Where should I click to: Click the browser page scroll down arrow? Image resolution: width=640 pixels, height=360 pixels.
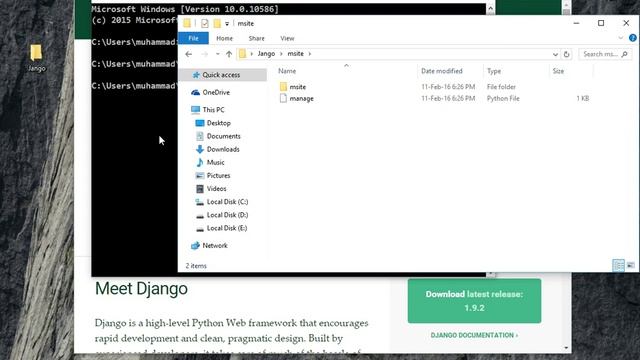click(x=566, y=348)
